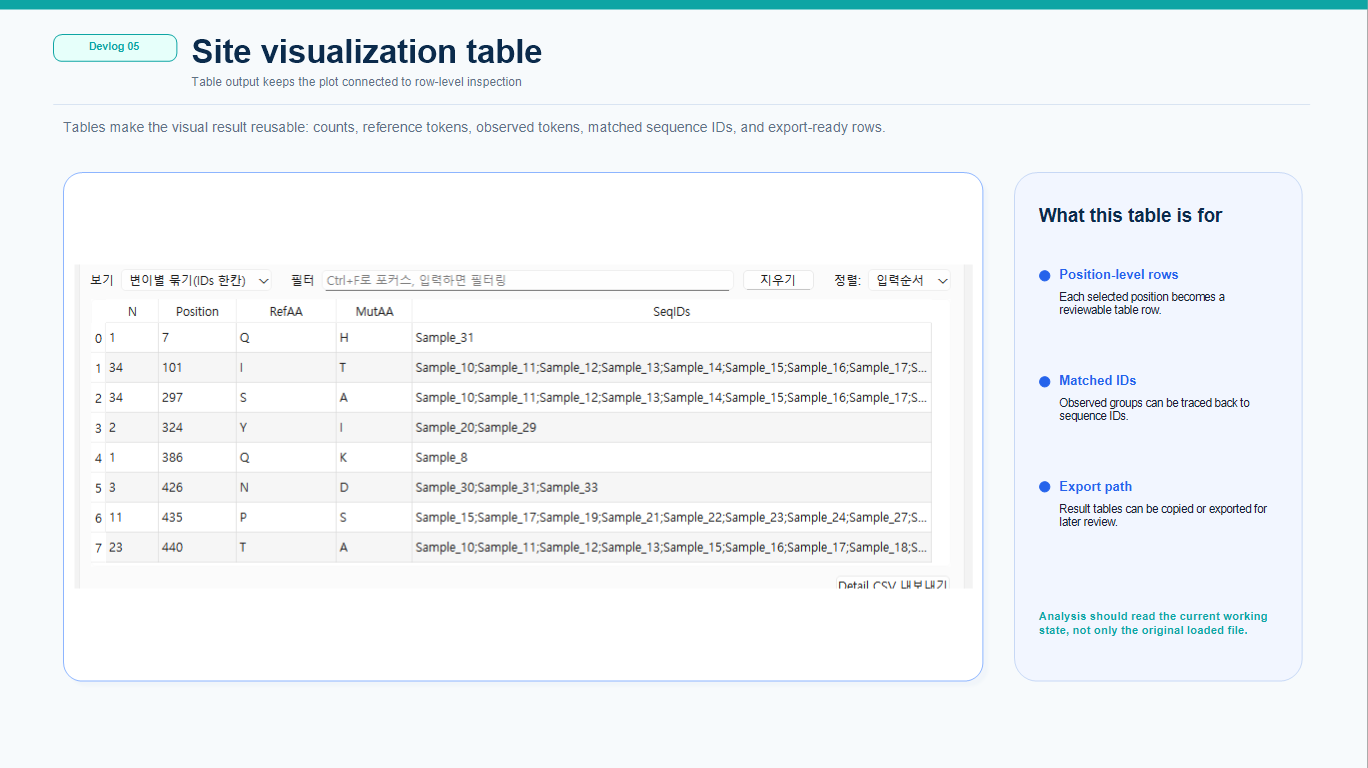
Task: Open the 변이별 묶기(IDs 한칸) view dropdown
Action: coord(198,281)
